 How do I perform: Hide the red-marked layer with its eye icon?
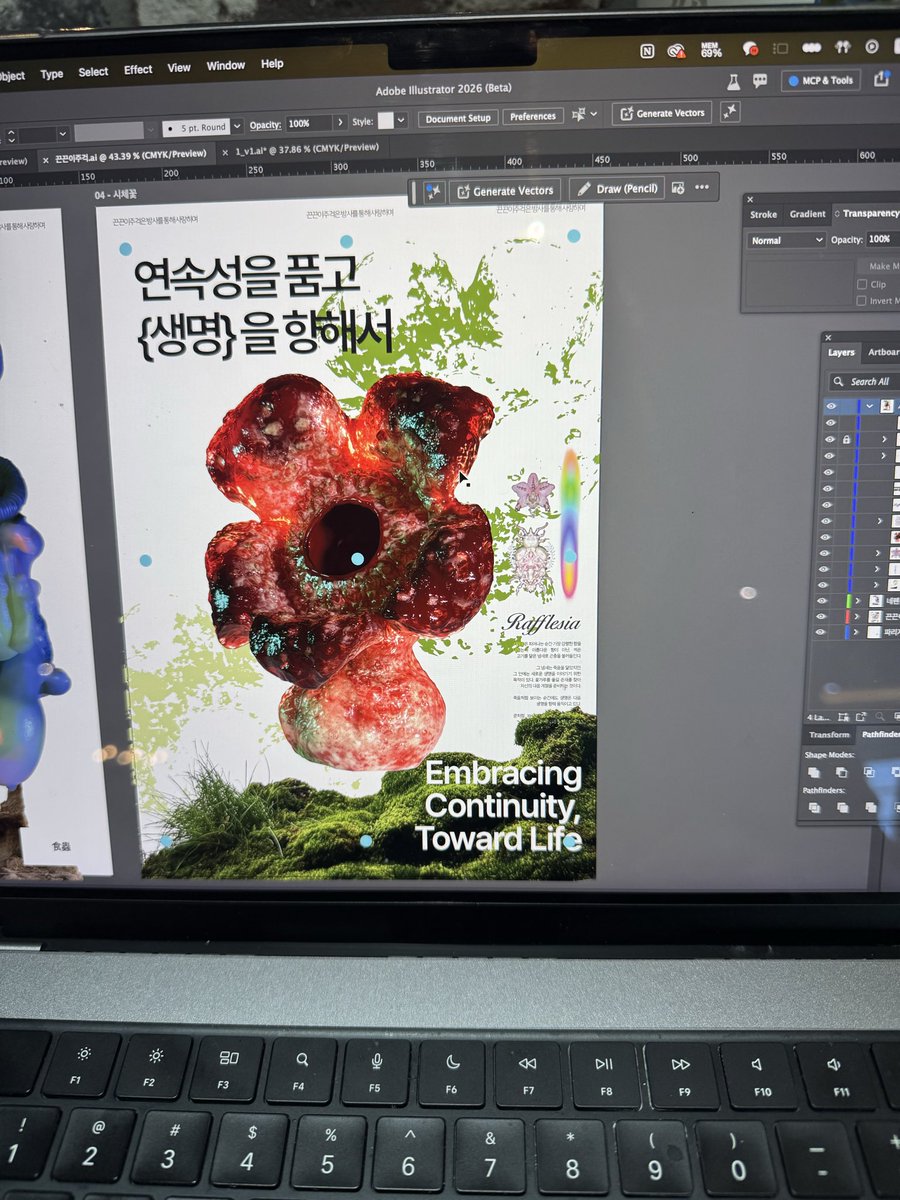click(x=821, y=617)
